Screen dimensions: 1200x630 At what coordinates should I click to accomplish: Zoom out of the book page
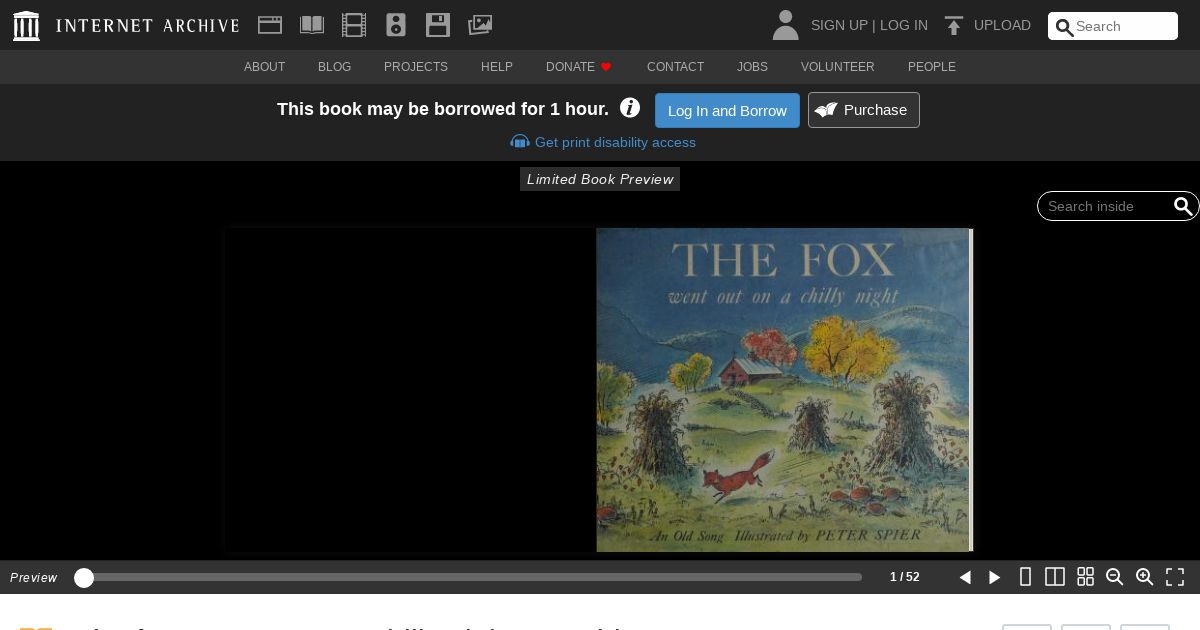click(x=1115, y=577)
